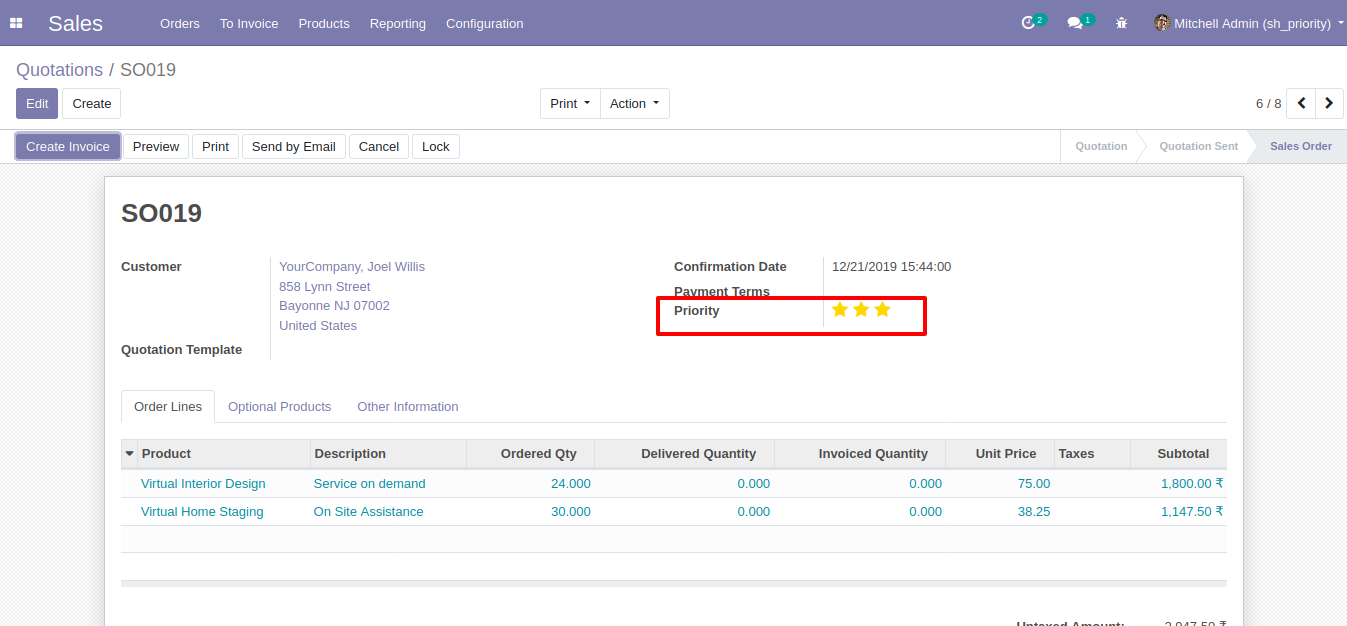Set priority to second star
1347x626 pixels.
[x=861, y=310]
